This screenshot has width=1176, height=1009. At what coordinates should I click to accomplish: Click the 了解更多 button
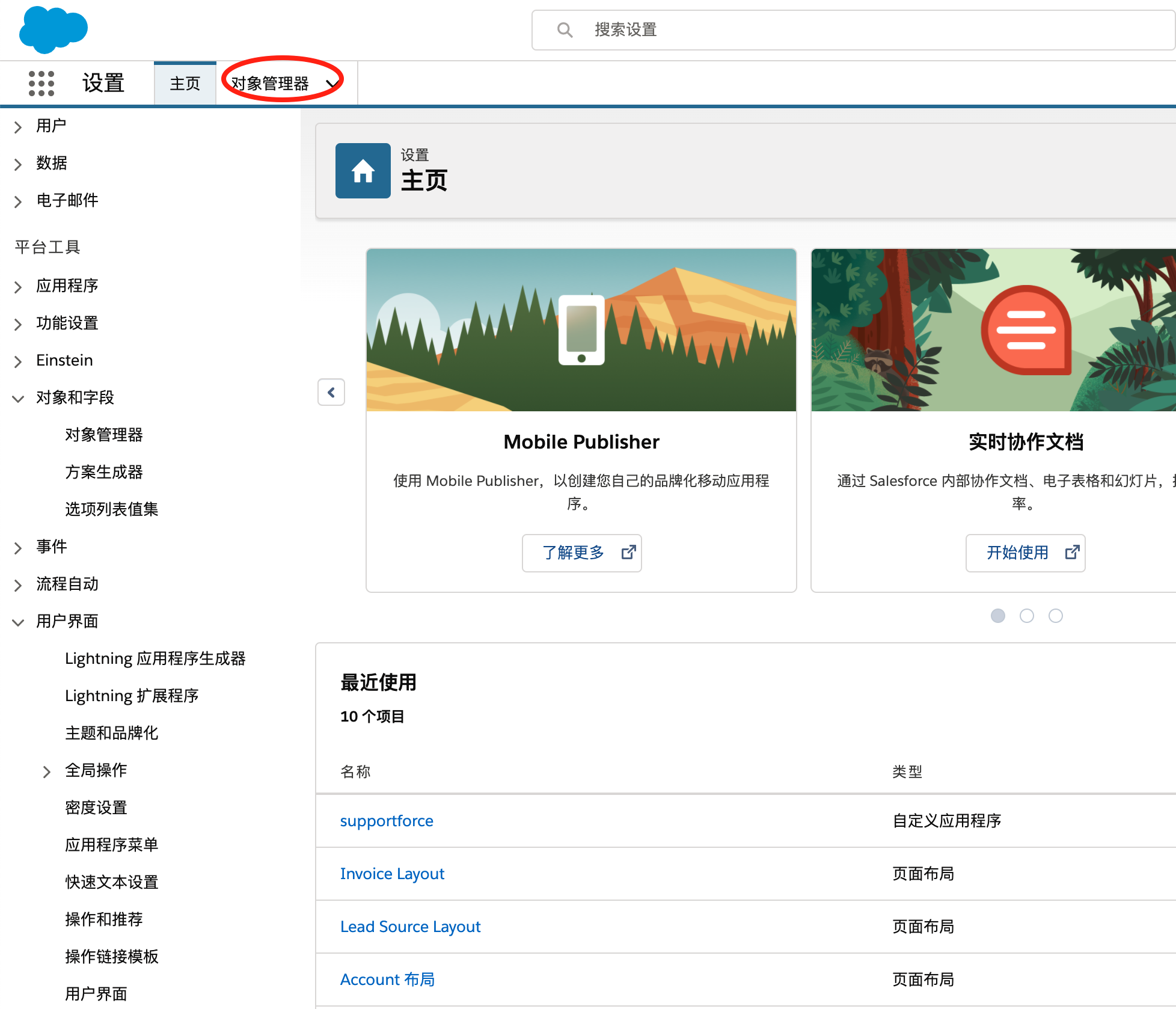coord(581,553)
